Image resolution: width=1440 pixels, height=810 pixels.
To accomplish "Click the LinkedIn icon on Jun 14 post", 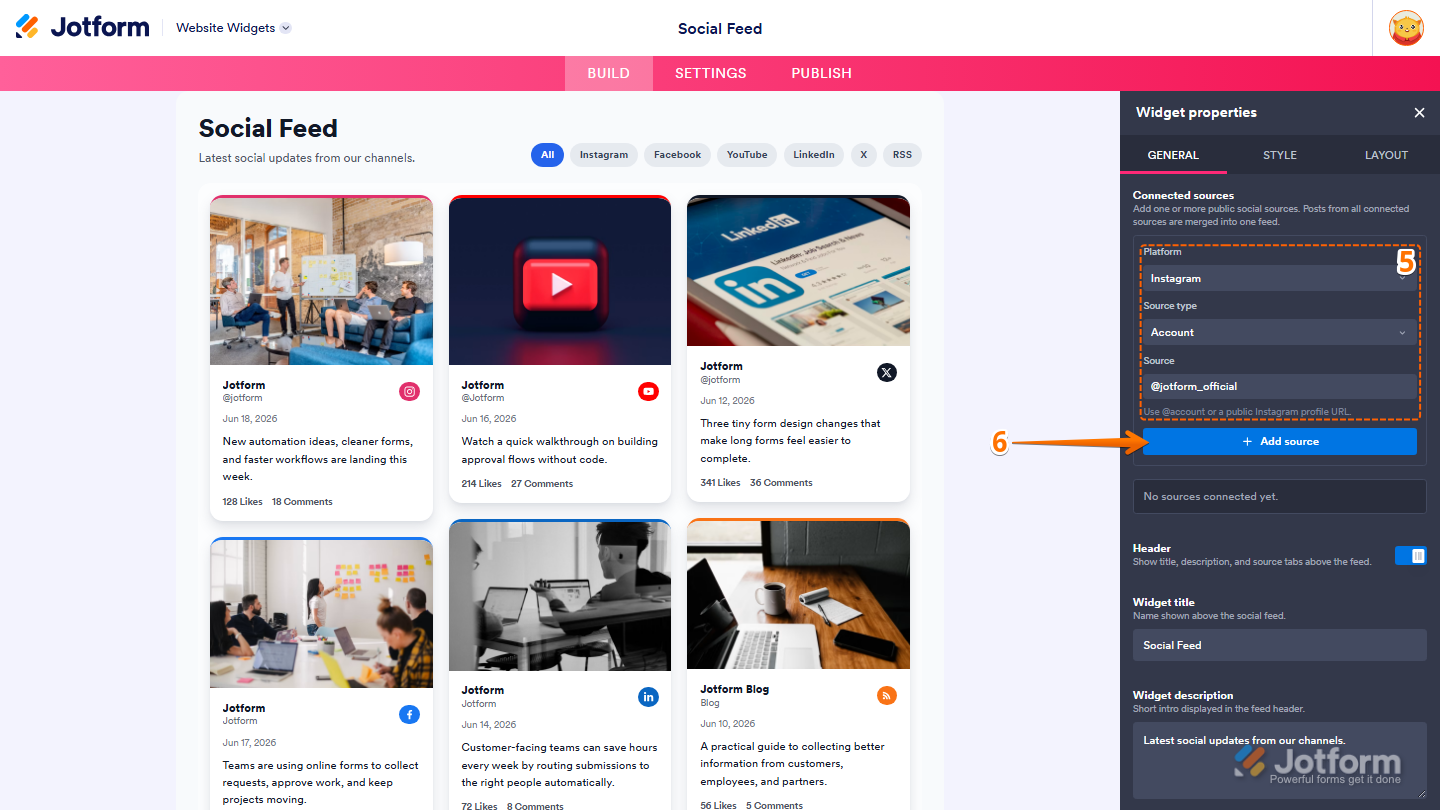I will pyautogui.click(x=648, y=697).
